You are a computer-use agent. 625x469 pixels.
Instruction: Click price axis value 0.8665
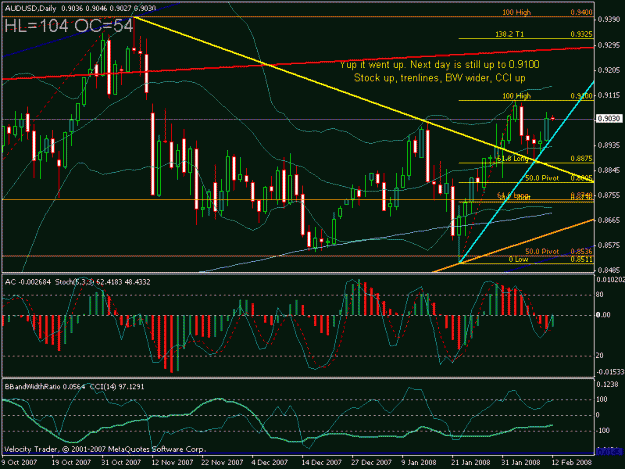pos(610,220)
